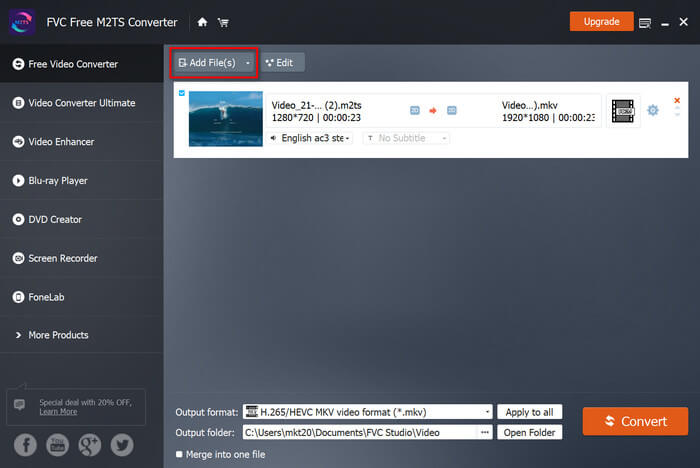Click the ocean wave video thumbnail
700x468 pixels.
226,119
